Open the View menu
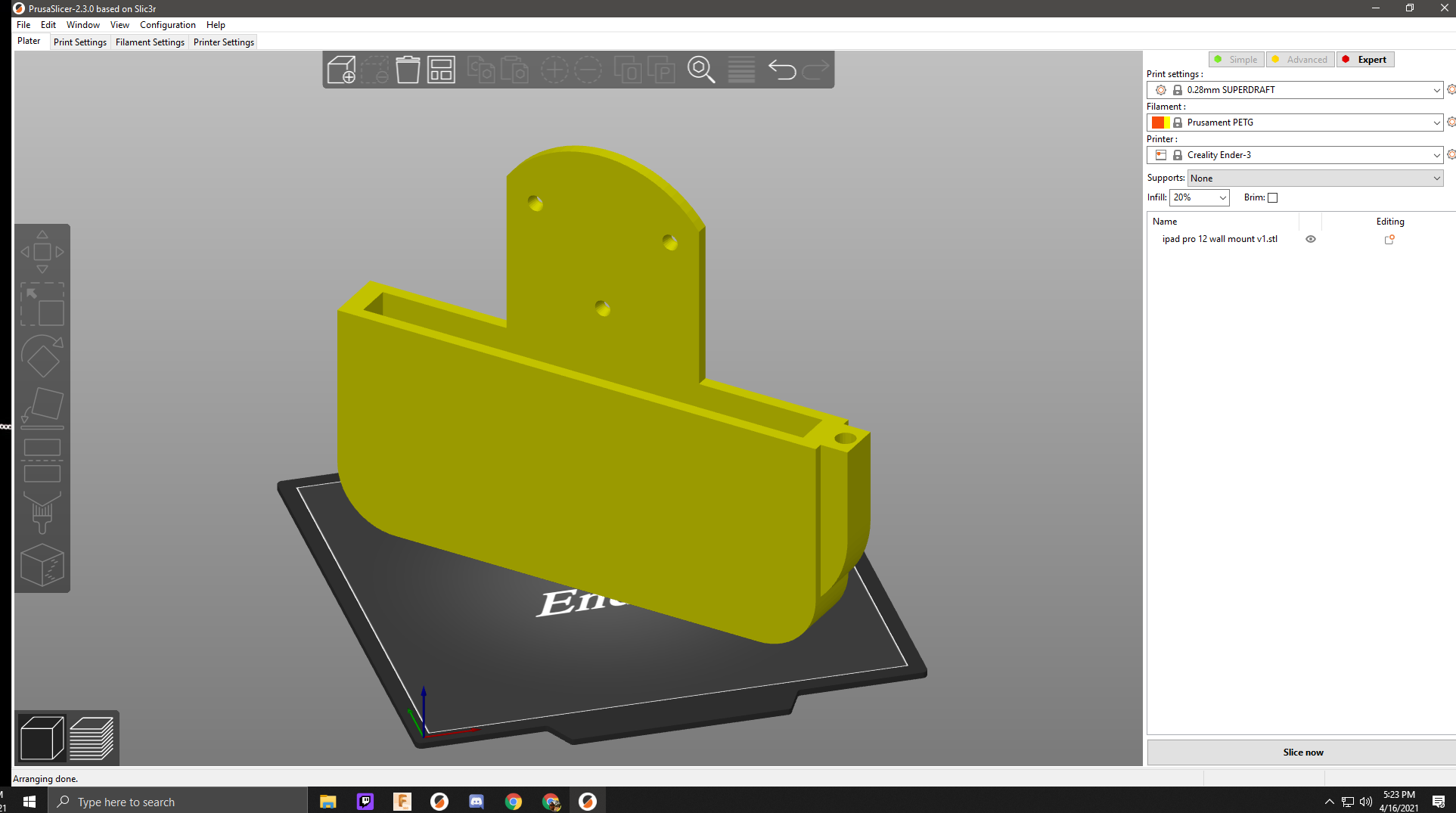The height and width of the screenshot is (813, 1456). (x=120, y=25)
